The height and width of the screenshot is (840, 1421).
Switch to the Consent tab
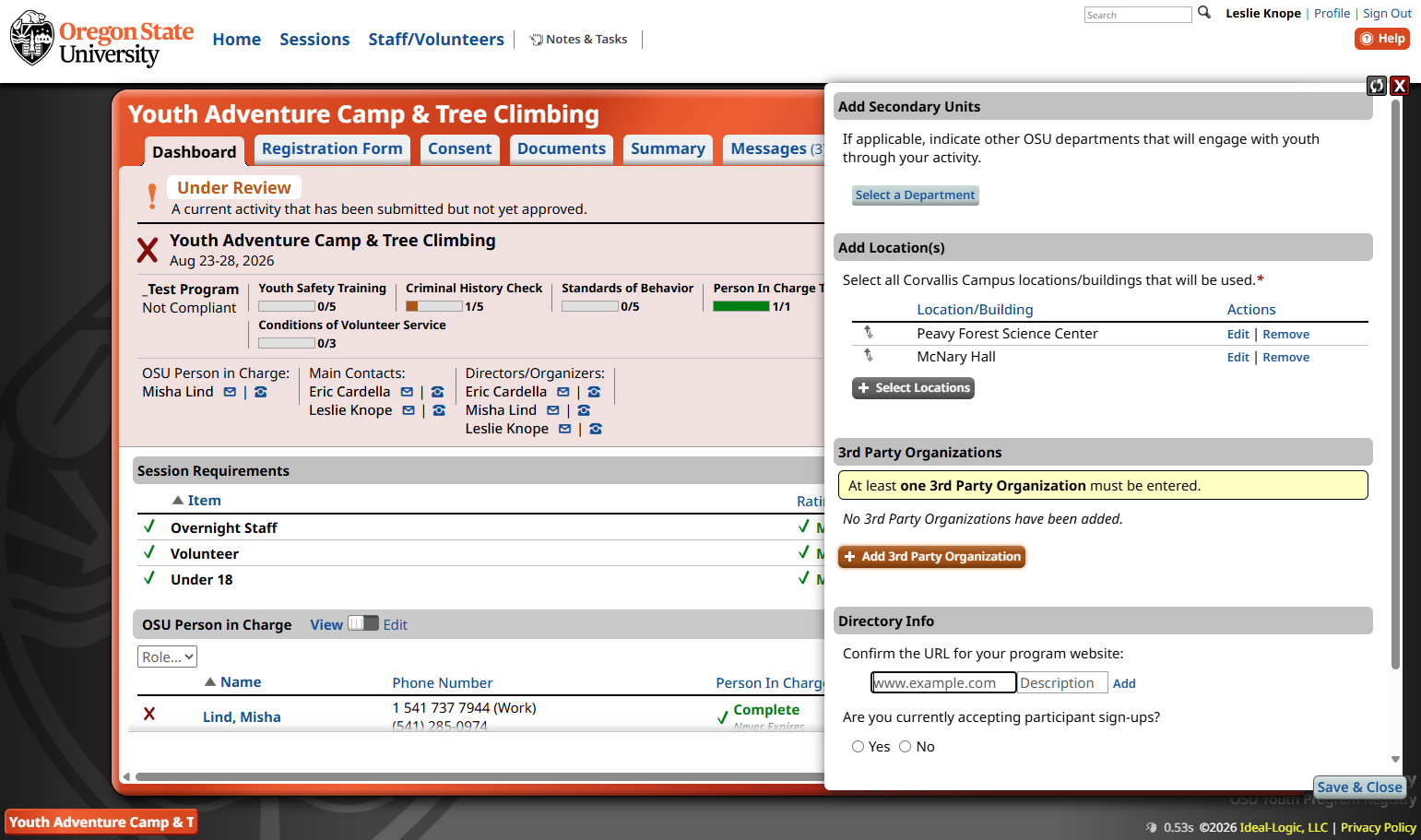click(x=459, y=149)
